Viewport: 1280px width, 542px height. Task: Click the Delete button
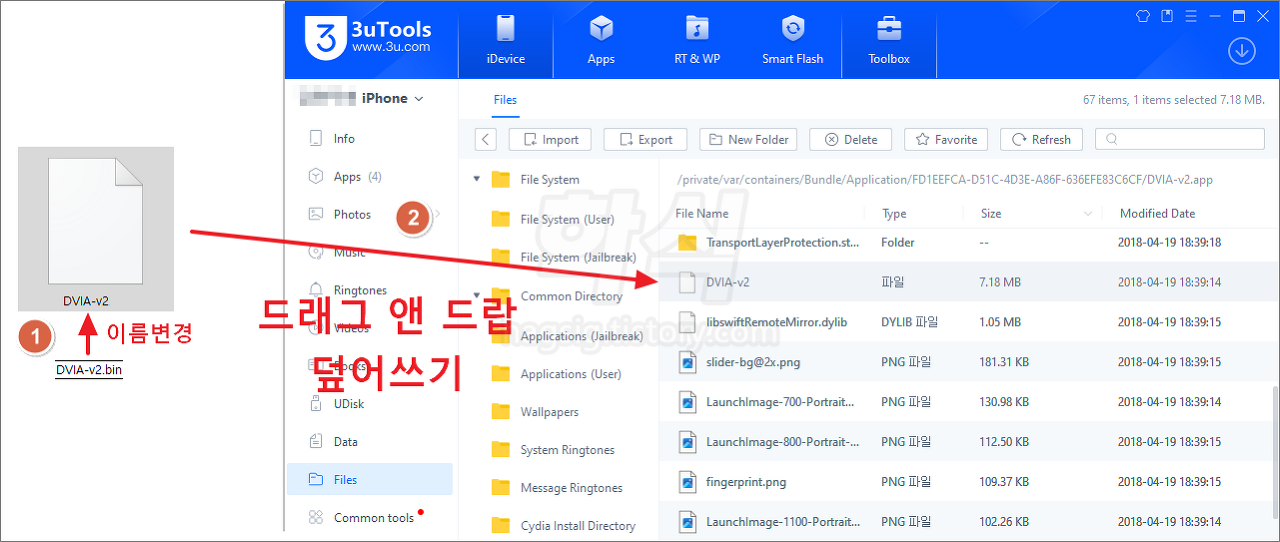click(851, 140)
